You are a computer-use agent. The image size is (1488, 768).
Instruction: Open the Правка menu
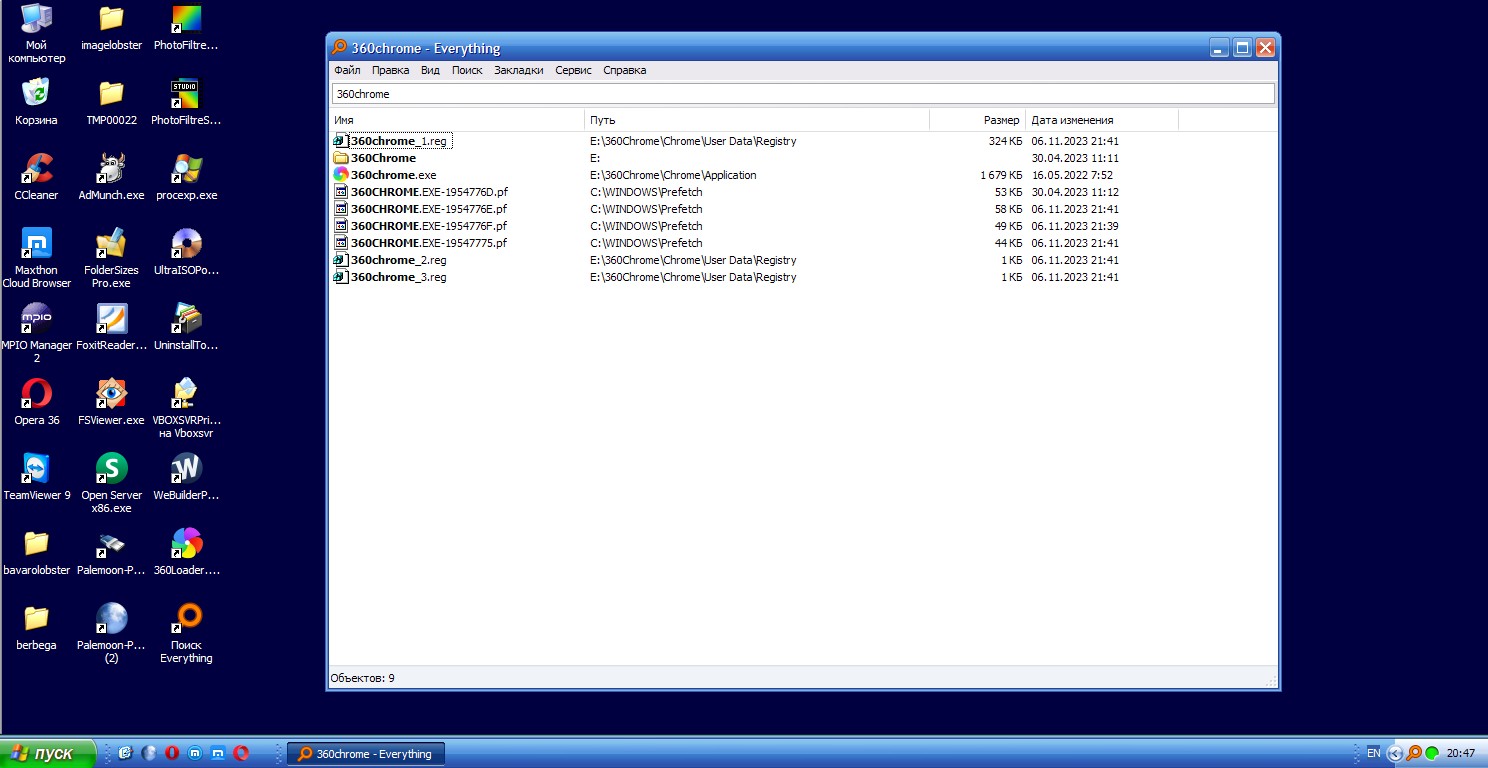click(x=390, y=70)
